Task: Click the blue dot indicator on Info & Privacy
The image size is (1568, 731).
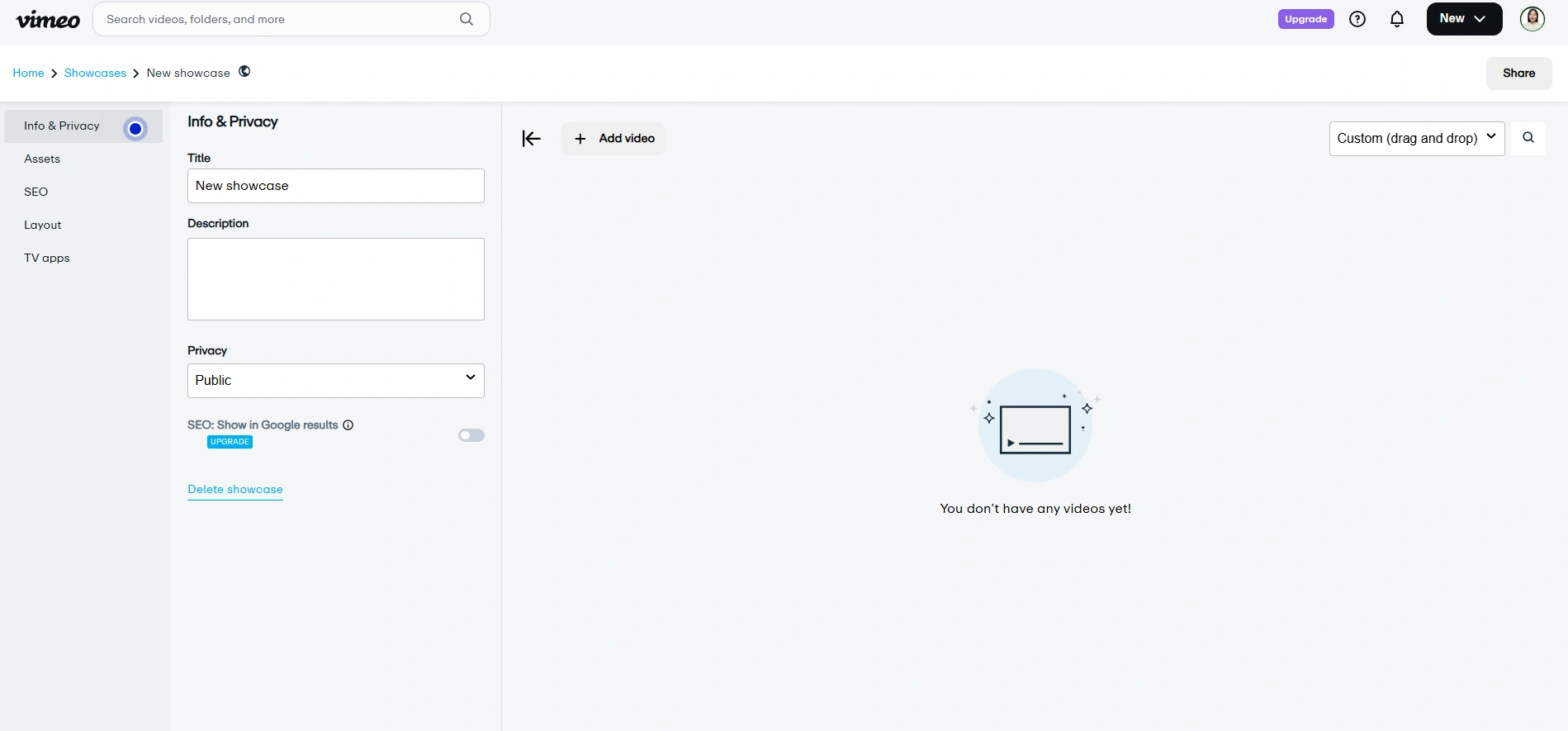Action: coord(135,129)
